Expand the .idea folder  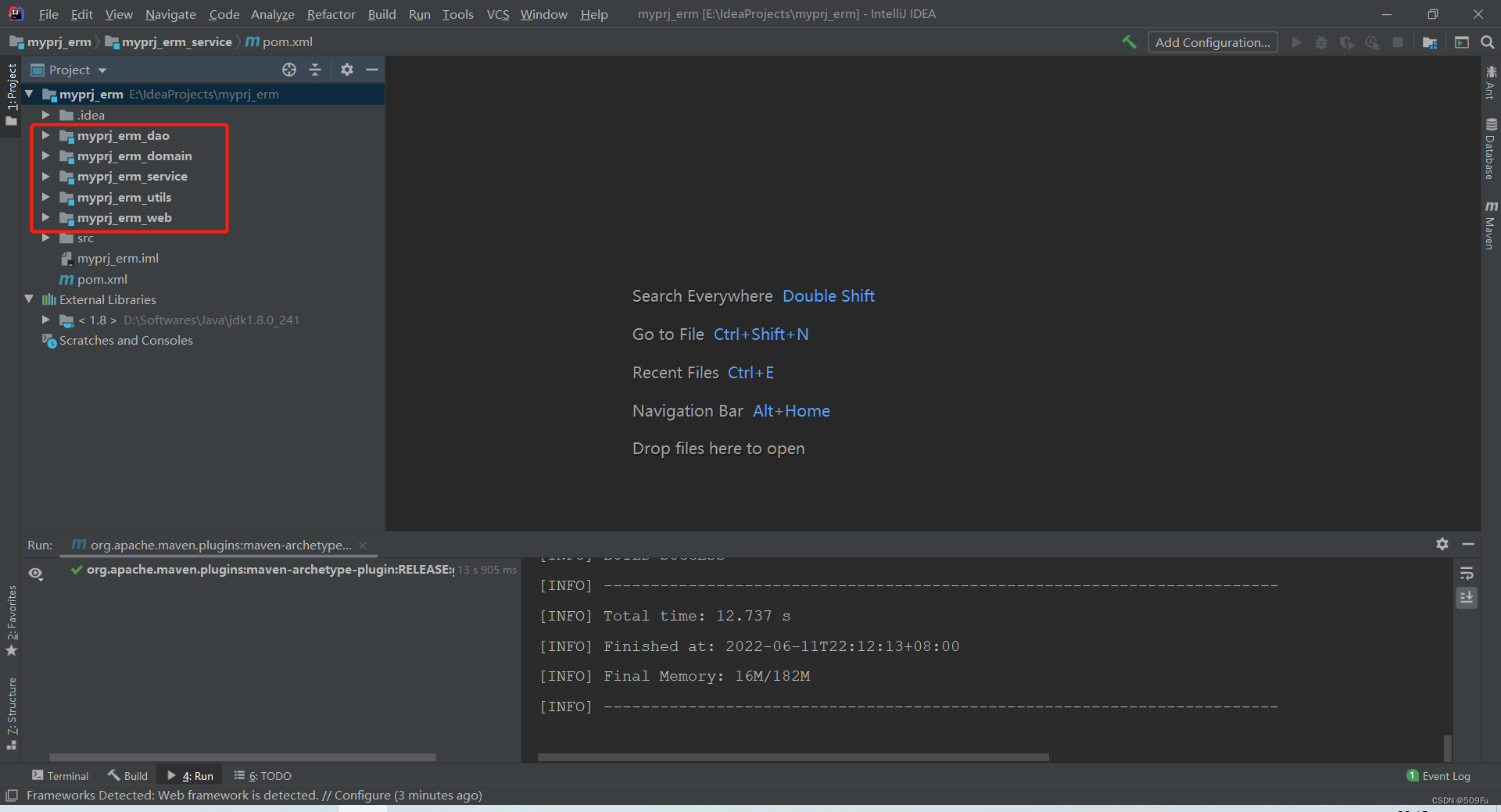click(46, 115)
